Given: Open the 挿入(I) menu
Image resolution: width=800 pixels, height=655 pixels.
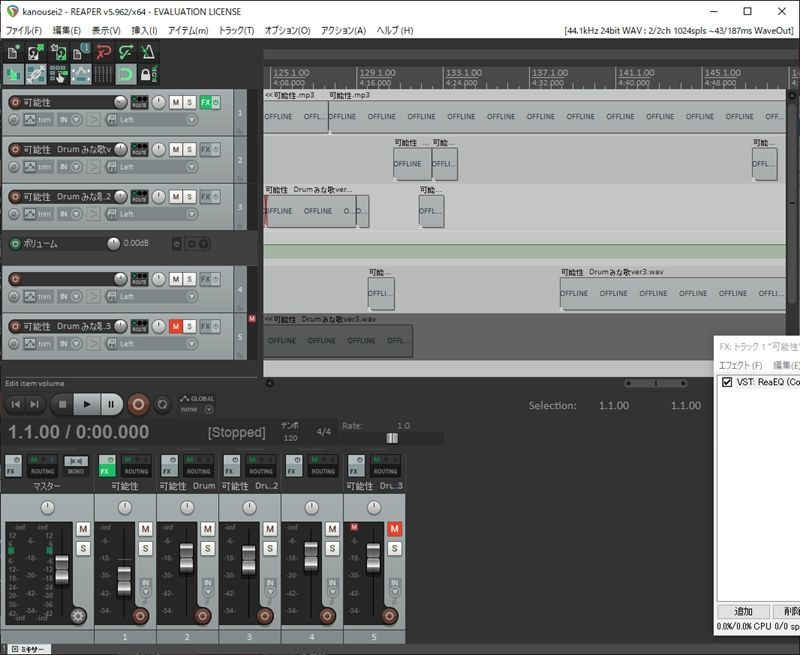Looking at the screenshot, I should 144,31.
